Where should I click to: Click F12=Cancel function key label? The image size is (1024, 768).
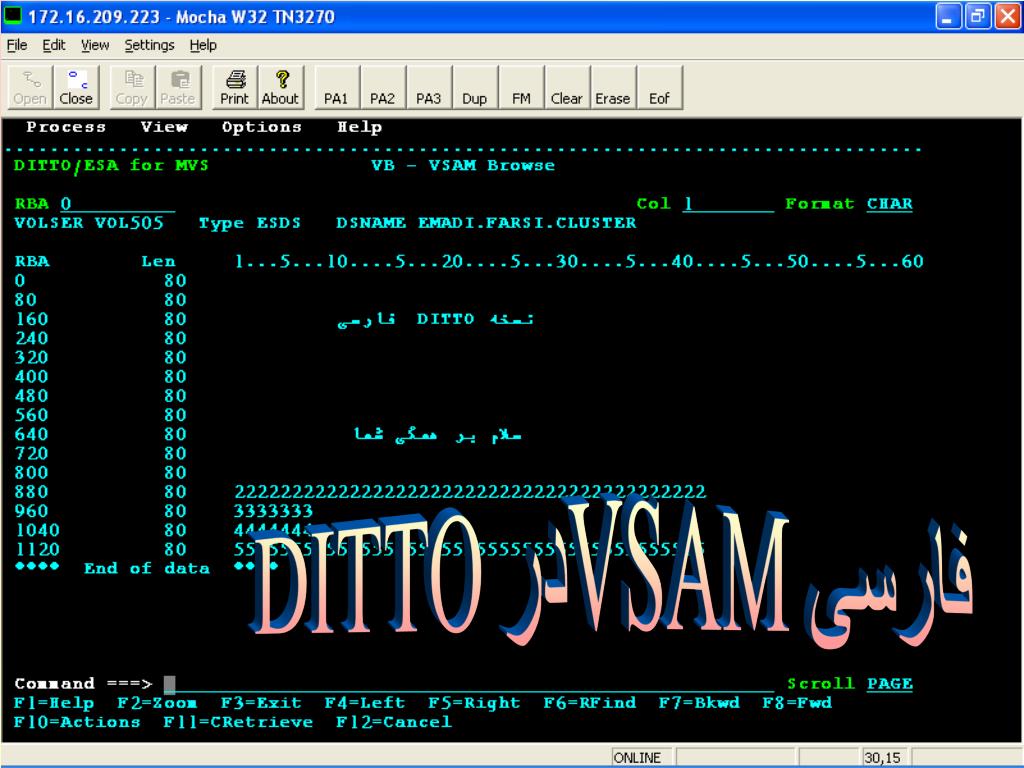click(x=394, y=722)
